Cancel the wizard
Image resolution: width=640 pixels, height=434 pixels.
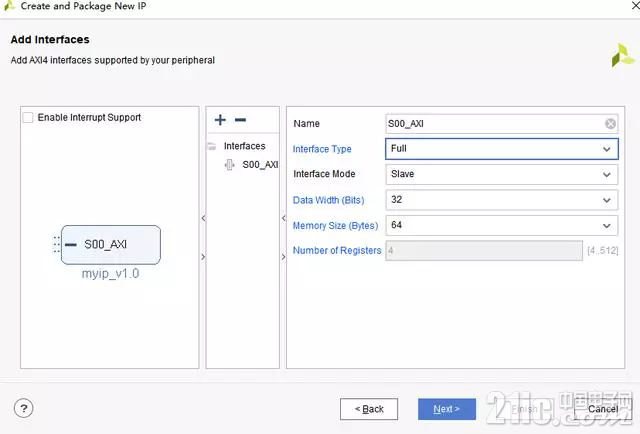pyautogui.click(x=603, y=409)
